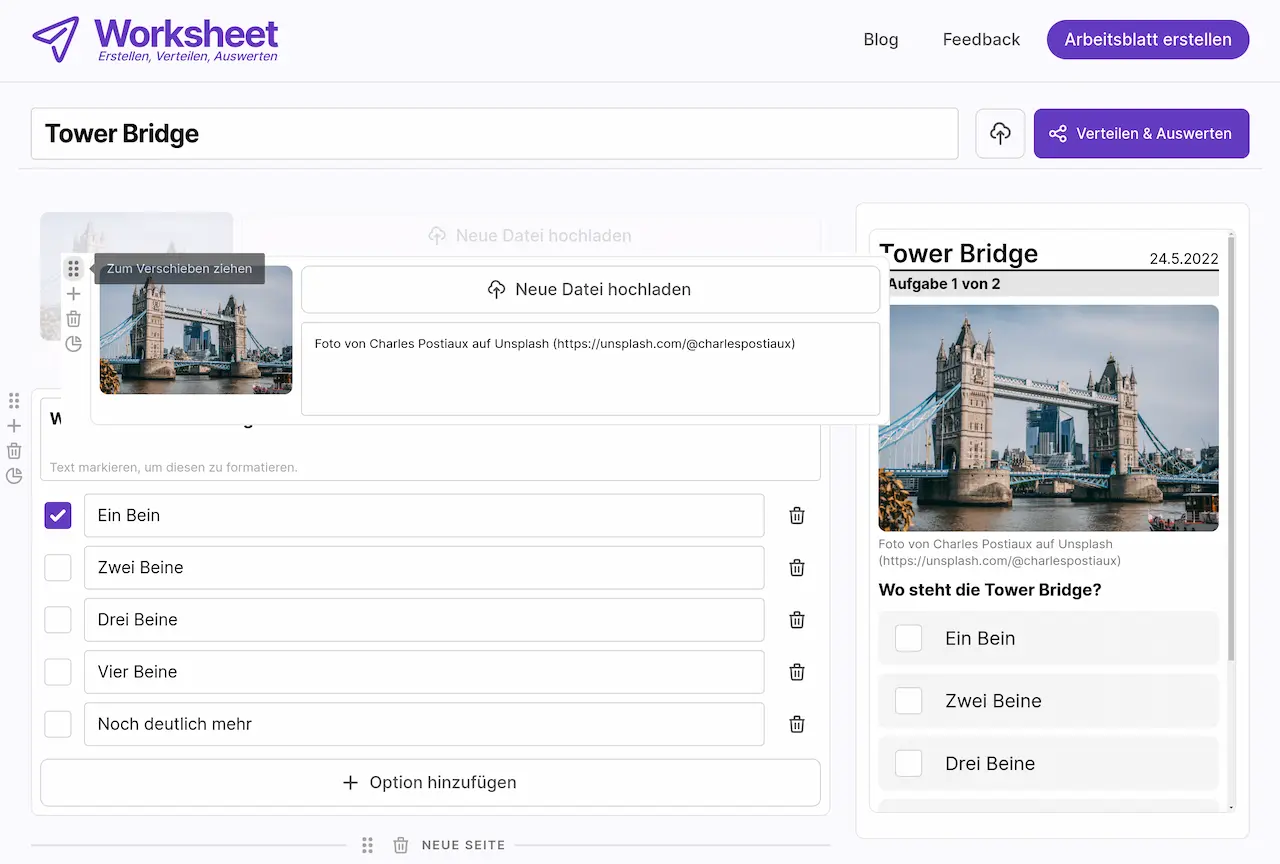Delete the 'Vier Beine' option
Screen dimensions: 1280x864
(x=797, y=672)
